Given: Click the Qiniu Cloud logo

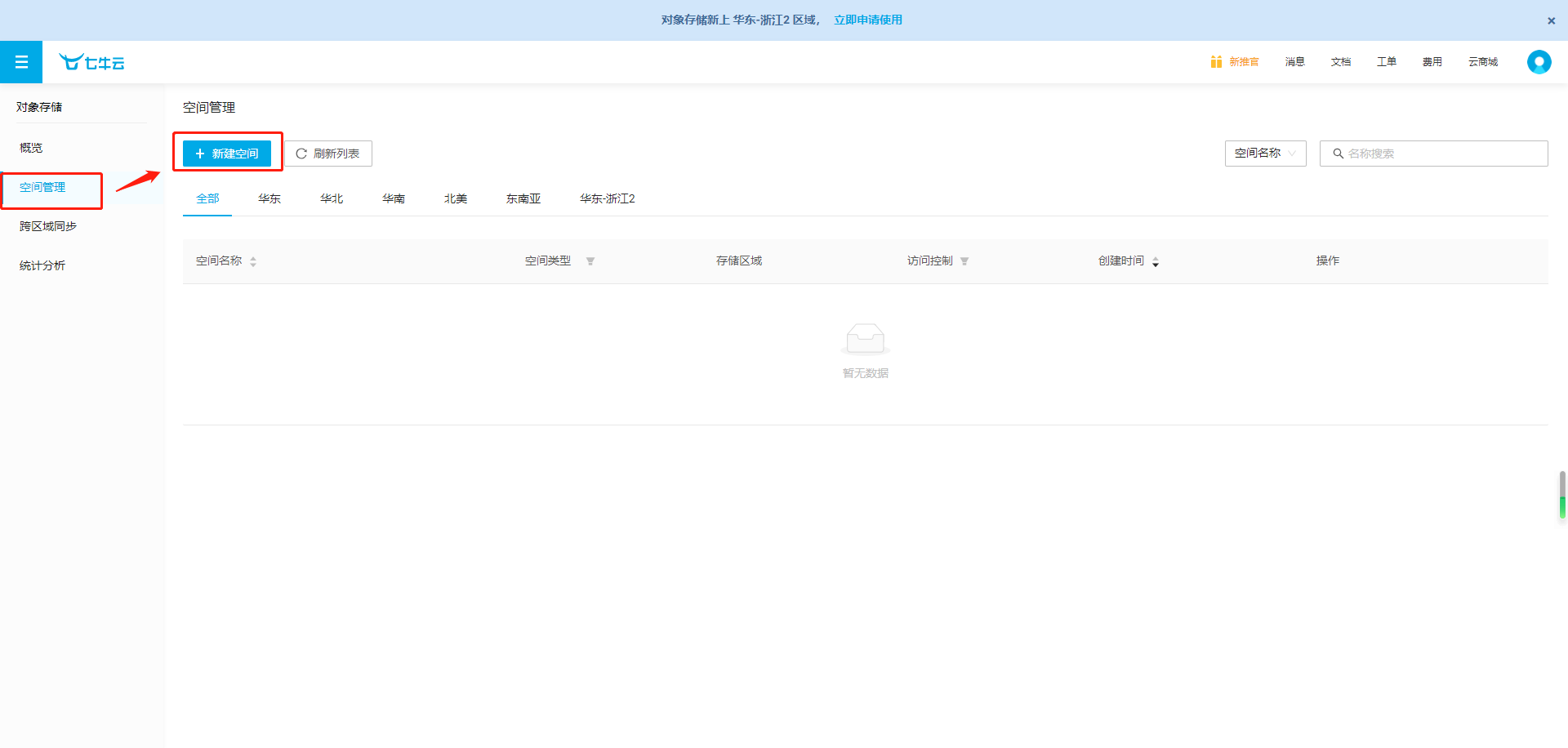Looking at the screenshot, I should pos(91,62).
